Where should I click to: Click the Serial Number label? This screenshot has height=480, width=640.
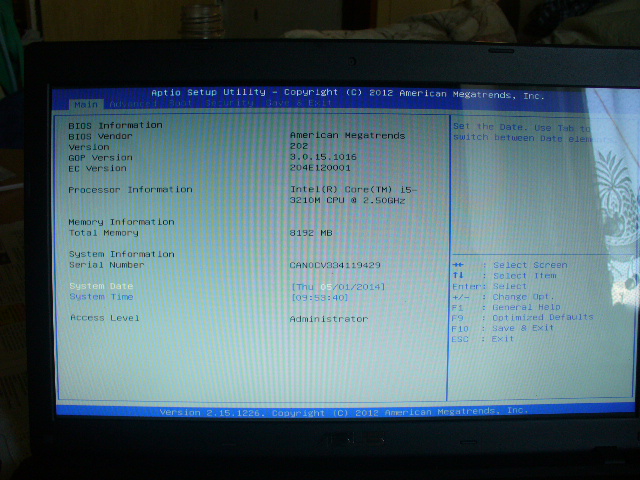[x=107, y=265]
